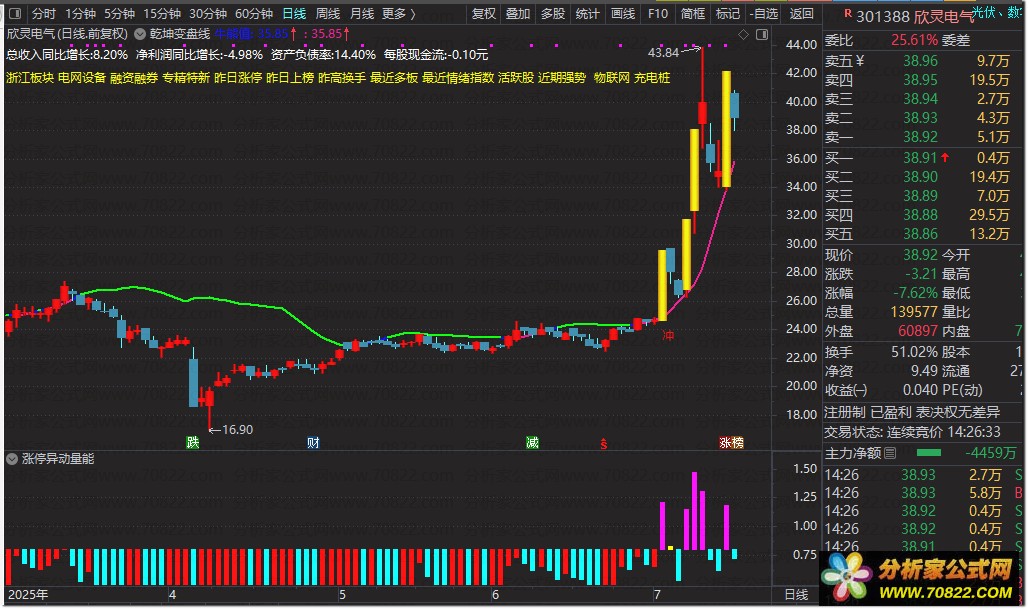The image size is (1029, 609).
Task: Click the 主力净额 list icon
Action: point(890,453)
